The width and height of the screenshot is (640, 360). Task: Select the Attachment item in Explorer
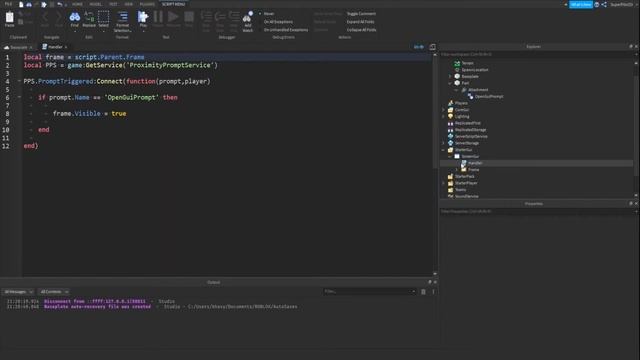coord(474,90)
